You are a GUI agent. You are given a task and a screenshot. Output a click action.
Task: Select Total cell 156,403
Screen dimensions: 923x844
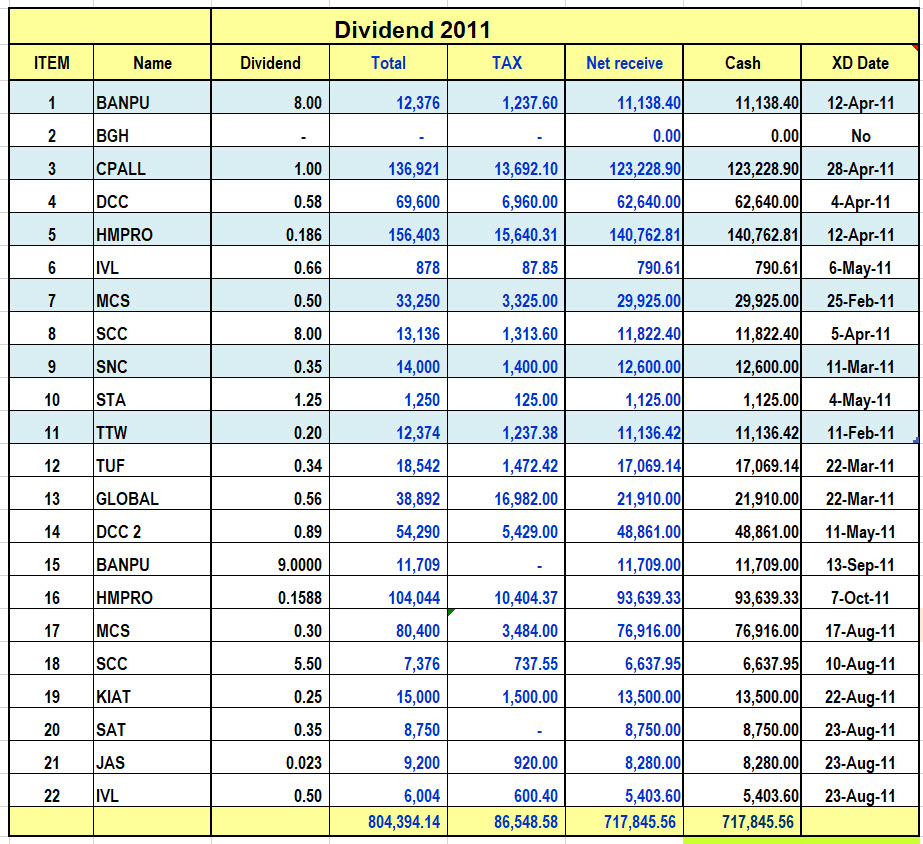click(x=389, y=230)
